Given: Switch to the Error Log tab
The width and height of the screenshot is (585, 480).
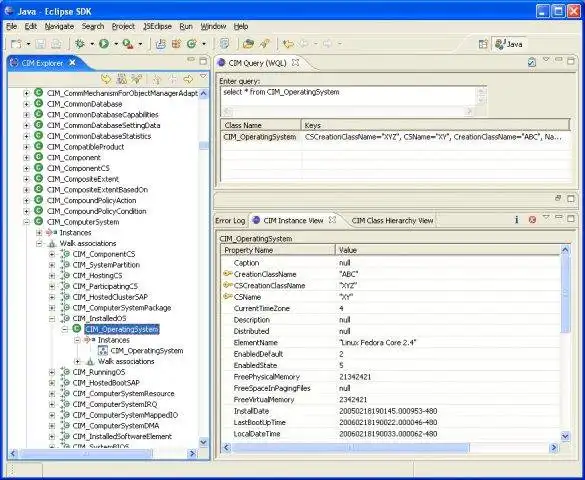Looking at the screenshot, I should (x=230, y=220).
